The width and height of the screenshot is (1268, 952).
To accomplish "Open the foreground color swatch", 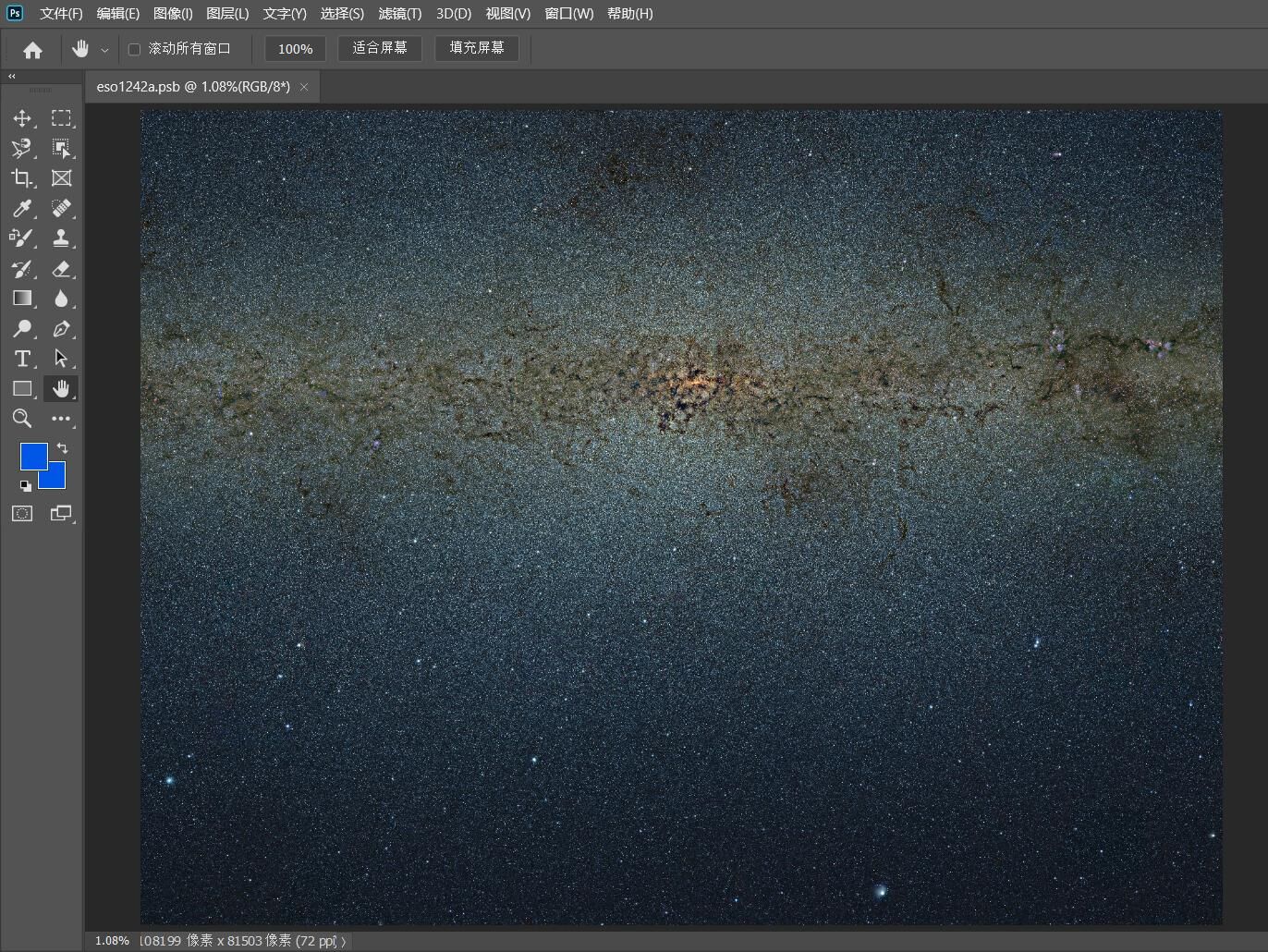I will point(33,456).
